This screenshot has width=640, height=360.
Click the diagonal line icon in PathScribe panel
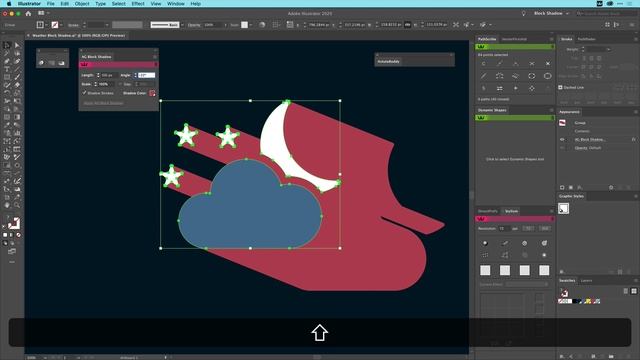pyautogui.click(x=484, y=76)
